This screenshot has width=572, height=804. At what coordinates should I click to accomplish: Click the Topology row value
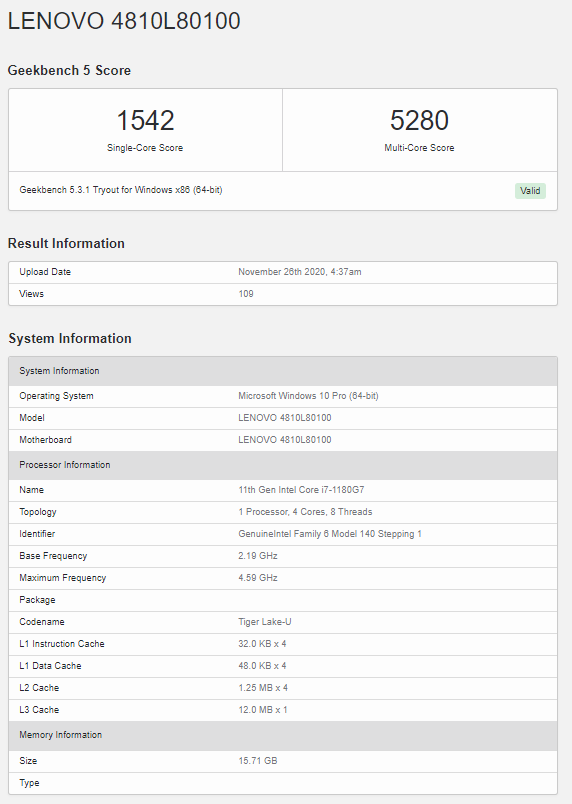click(305, 512)
